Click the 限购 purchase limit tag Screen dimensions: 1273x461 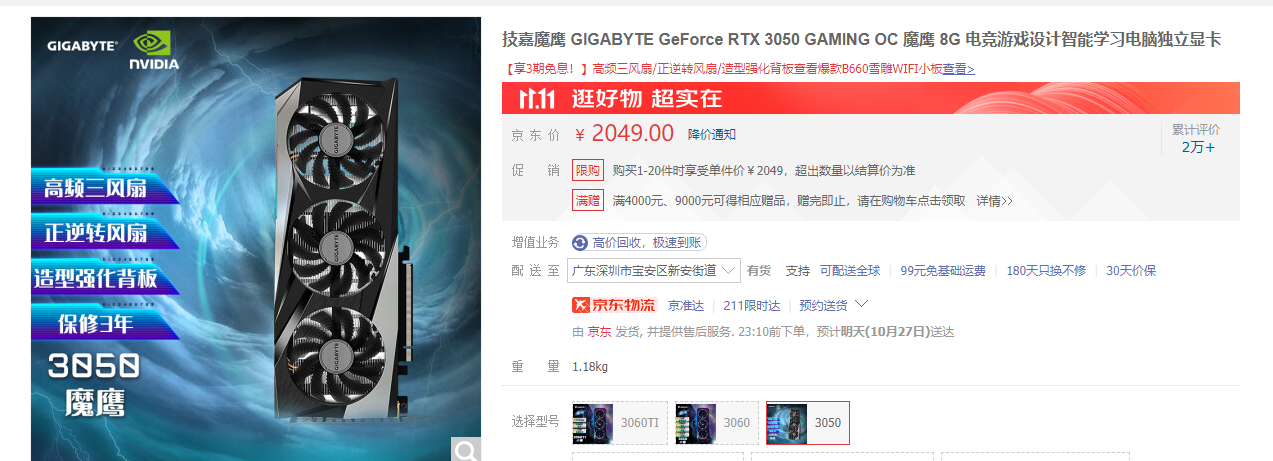click(x=587, y=170)
